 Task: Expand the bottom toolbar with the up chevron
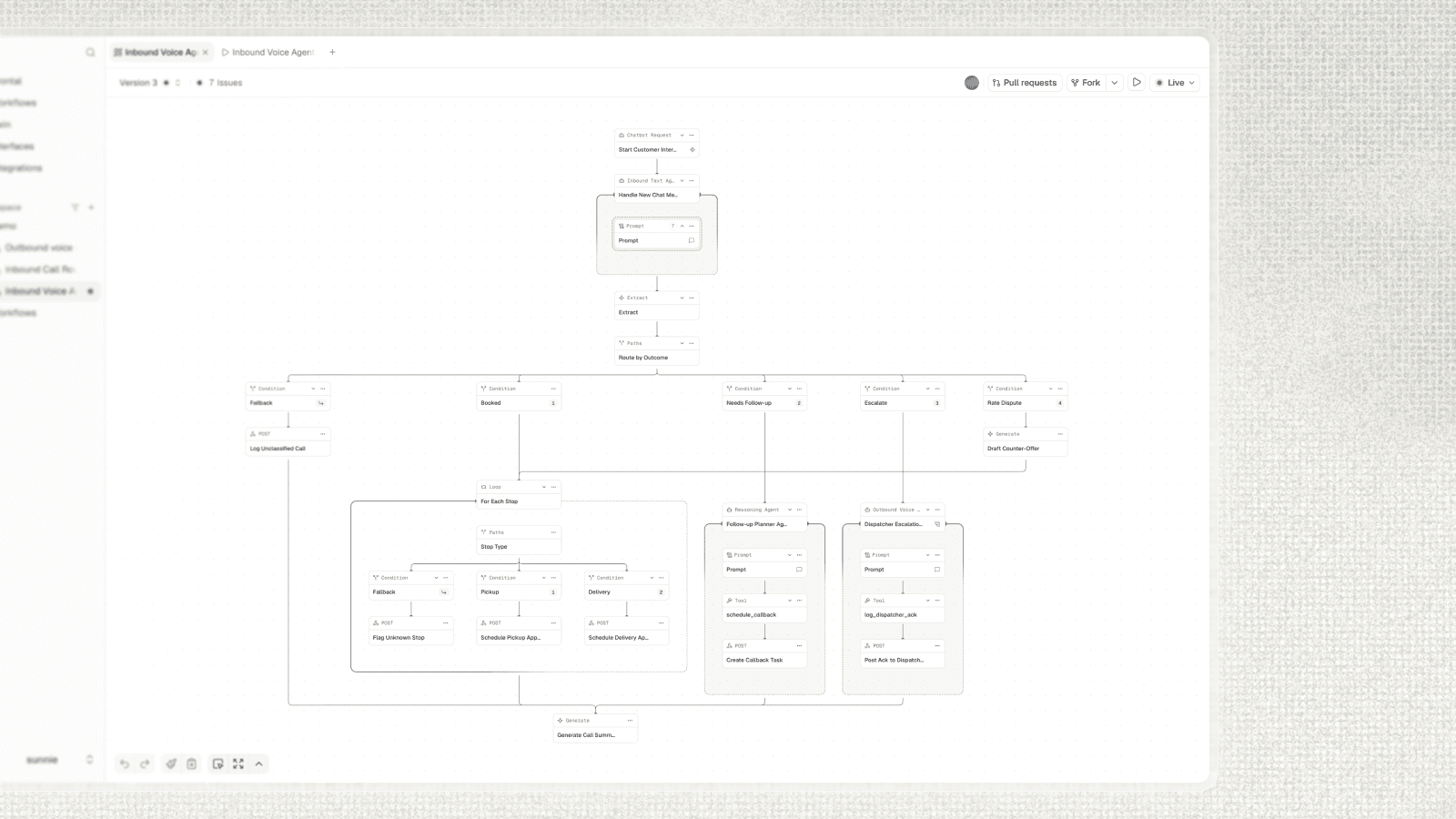(x=259, y=763)
